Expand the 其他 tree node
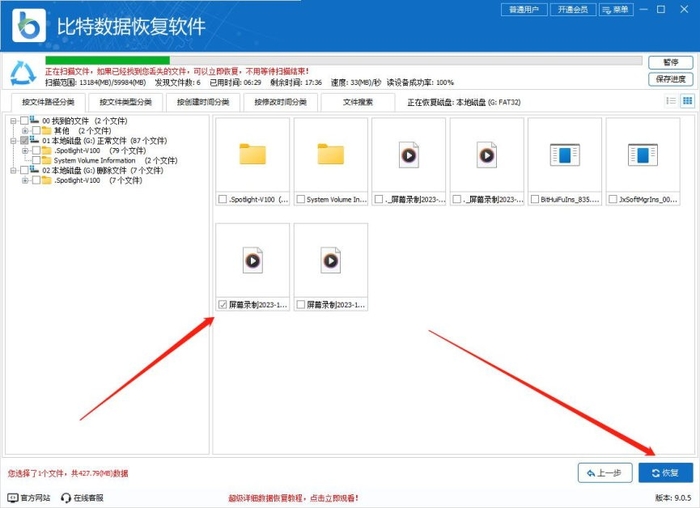Image resolution: width=700 pixels, height=508 pixels. point(24,131)
